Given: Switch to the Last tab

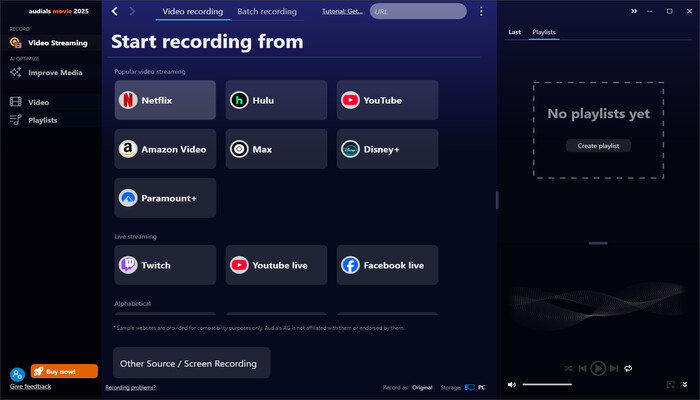Looking at the screenshot, I should click(x=514, y=32).
